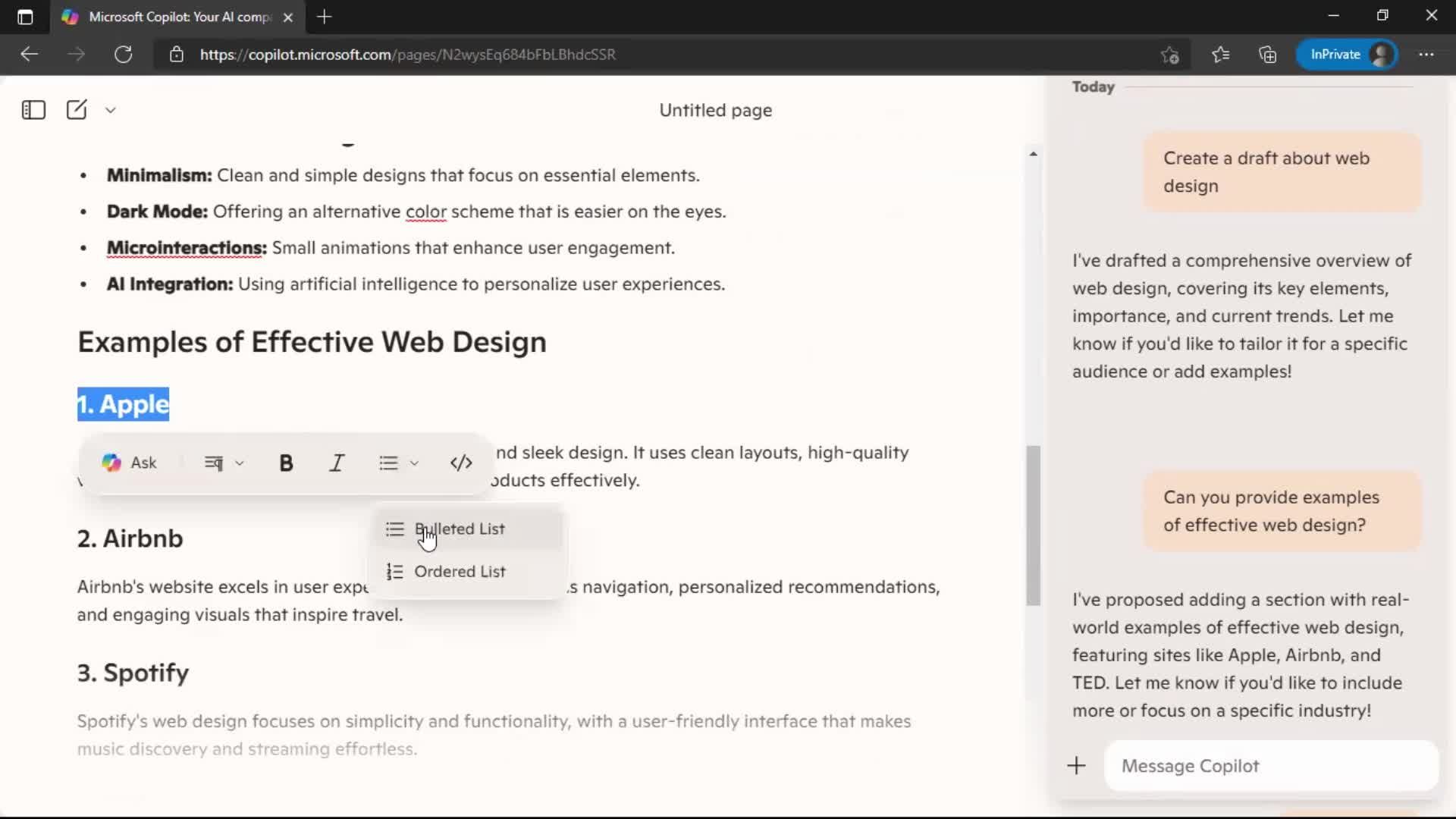Apply bold formatting to selection

(x=286, y=463)
